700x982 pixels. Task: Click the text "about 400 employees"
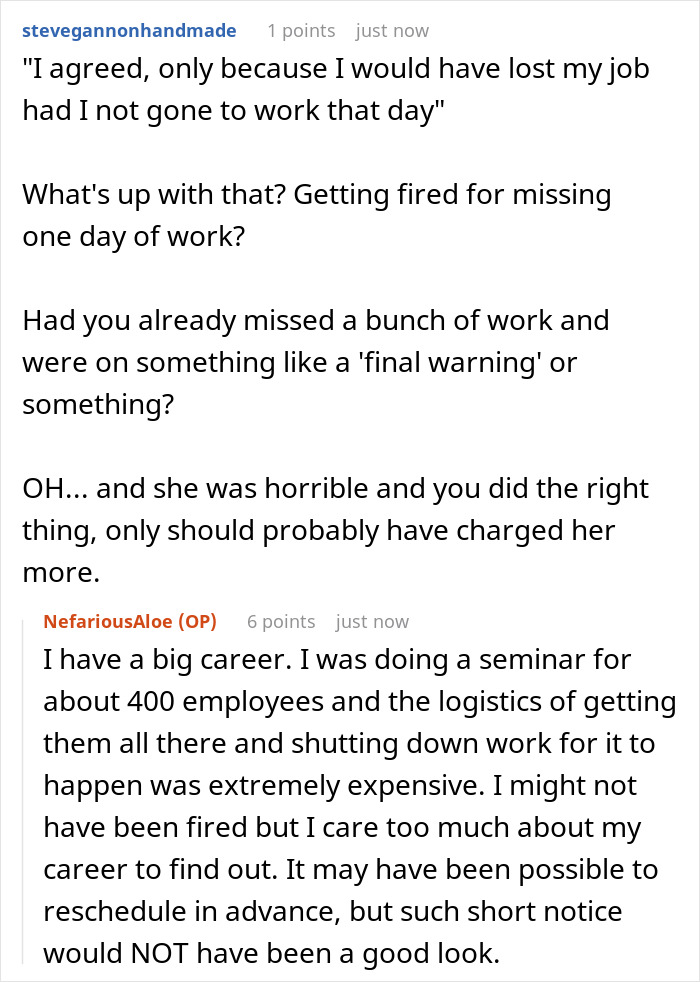pos(183,701)
